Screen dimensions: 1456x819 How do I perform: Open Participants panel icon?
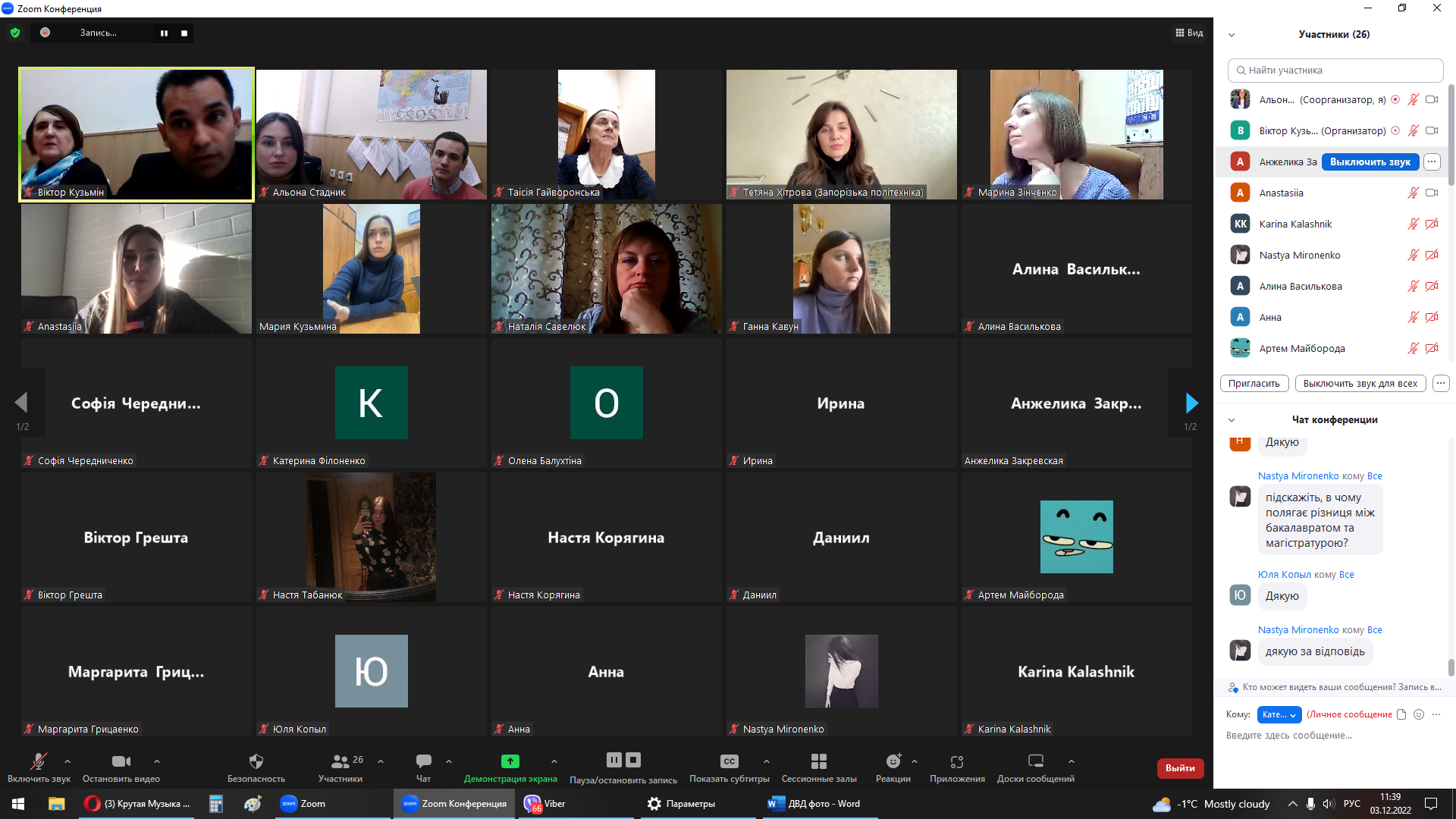point(340,761)
